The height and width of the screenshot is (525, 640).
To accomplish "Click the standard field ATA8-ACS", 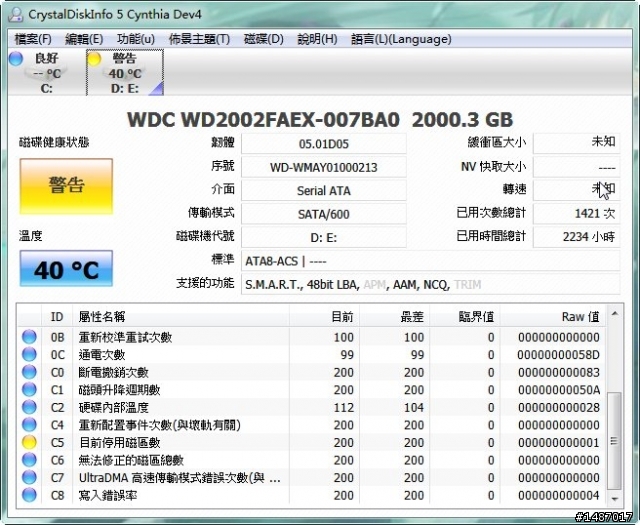I will click(x=431, y=261).
